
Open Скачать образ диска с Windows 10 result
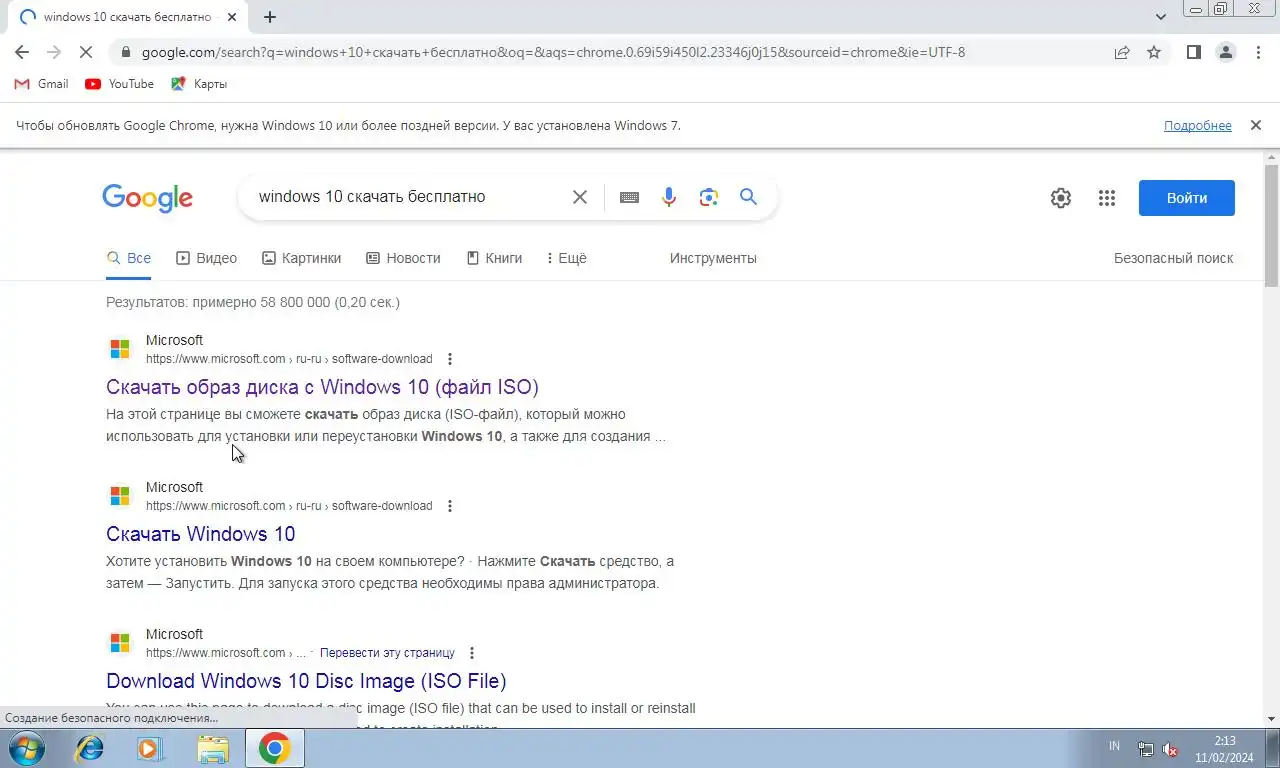click(322, 387)
